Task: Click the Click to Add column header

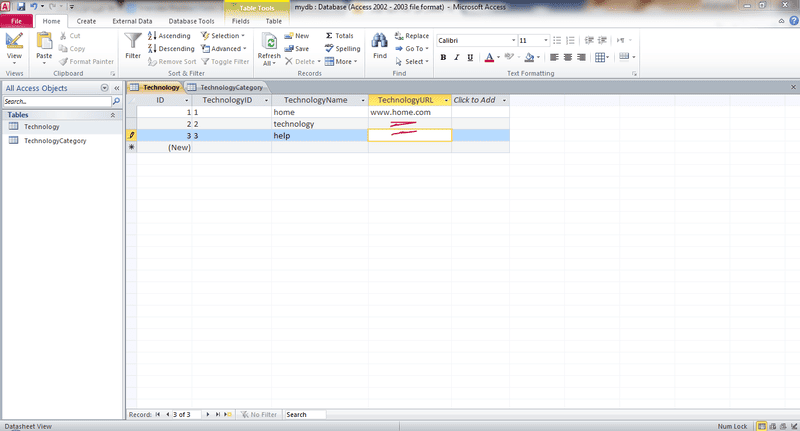Action: (480, 100)
